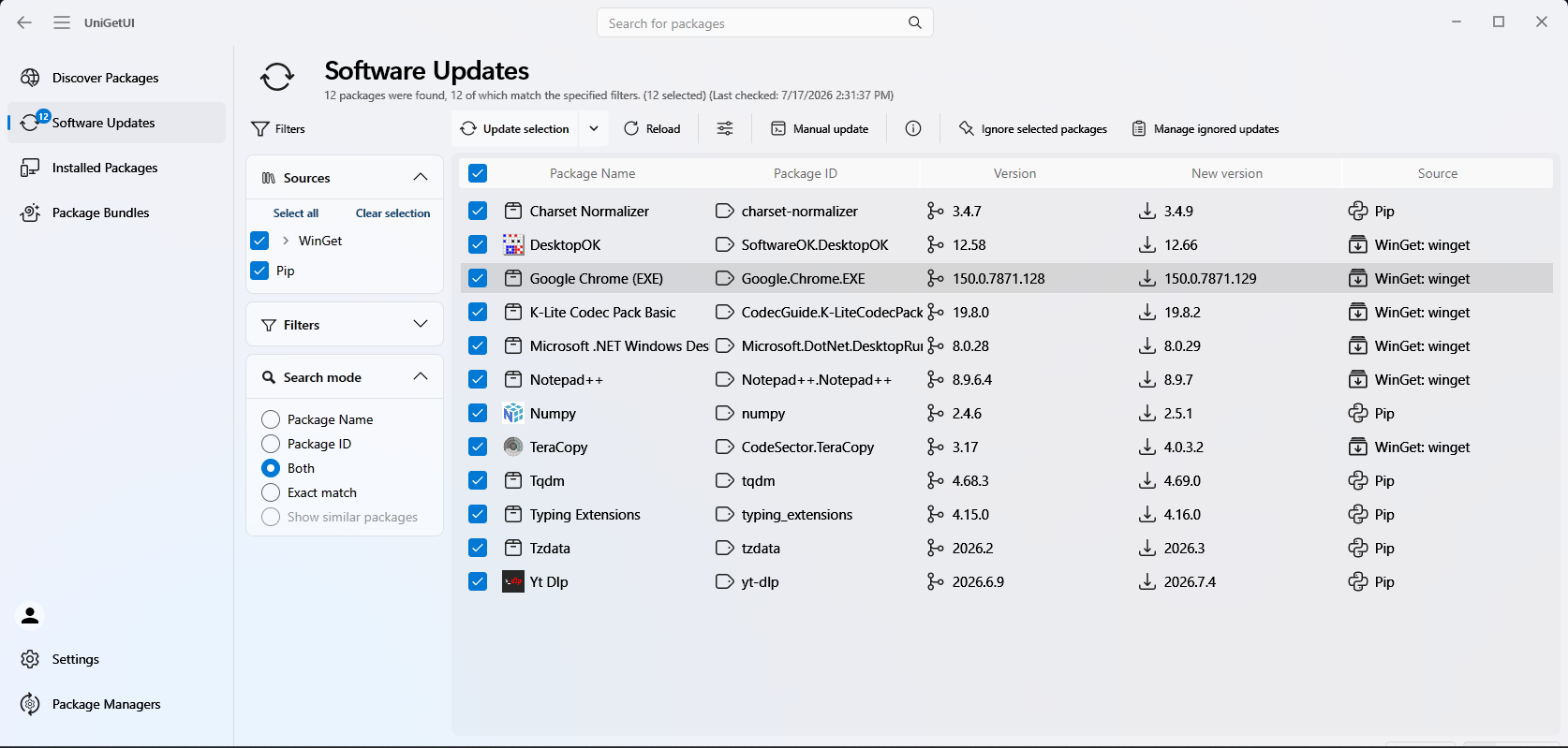Open Settings from the sidebar
The height and width of the screenshot is (748, 1568).
pos(117,659)
